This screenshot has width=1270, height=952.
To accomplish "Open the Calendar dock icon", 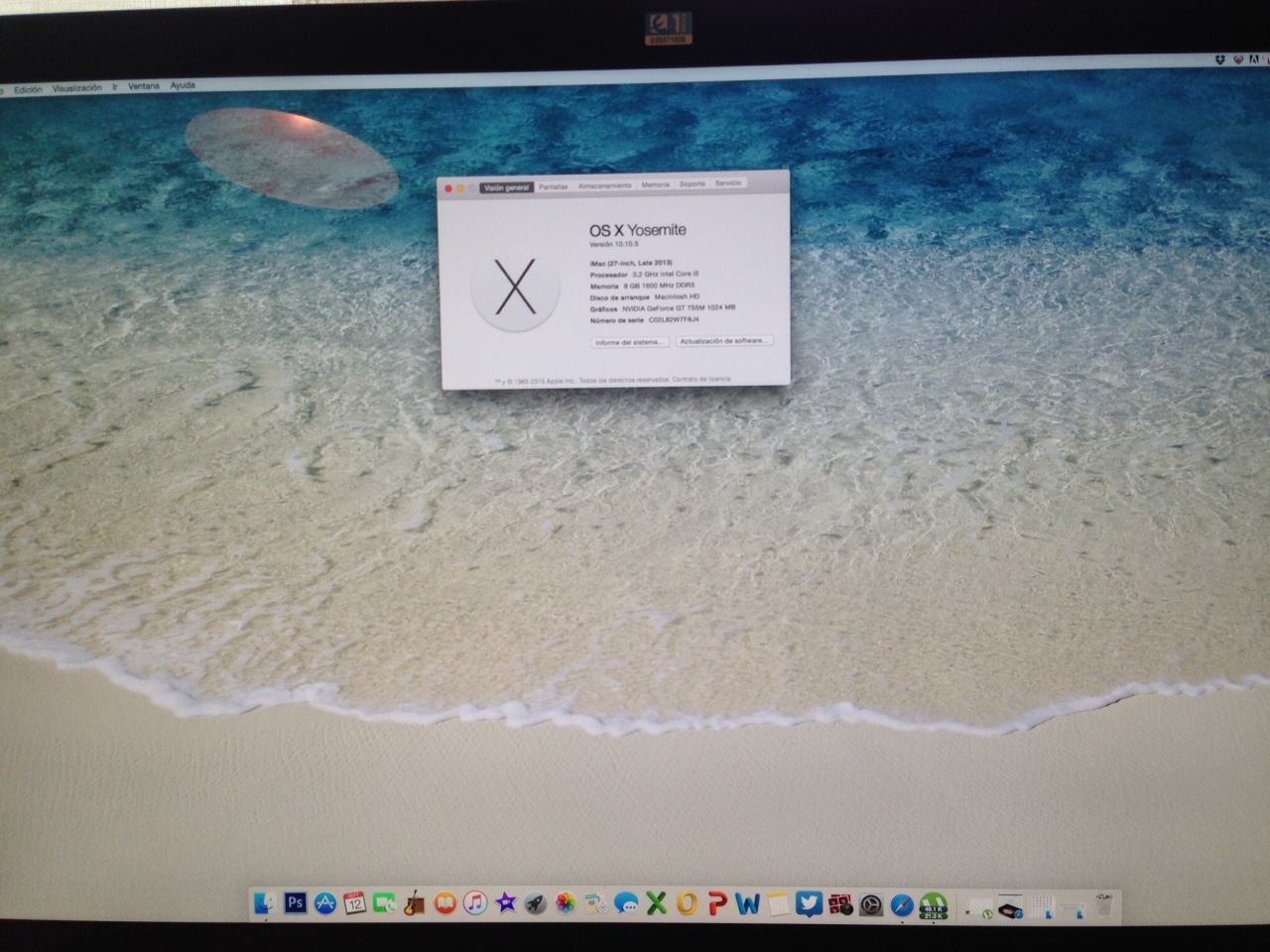I will [354, 902].
